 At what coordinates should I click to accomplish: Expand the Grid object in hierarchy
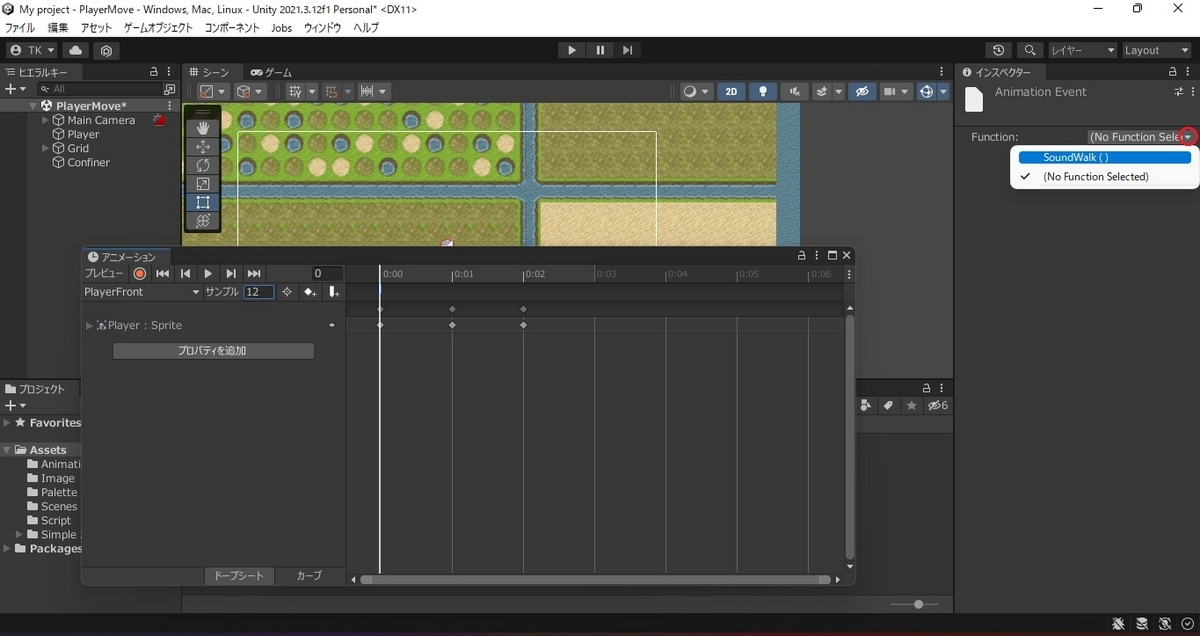pos(45,148)
